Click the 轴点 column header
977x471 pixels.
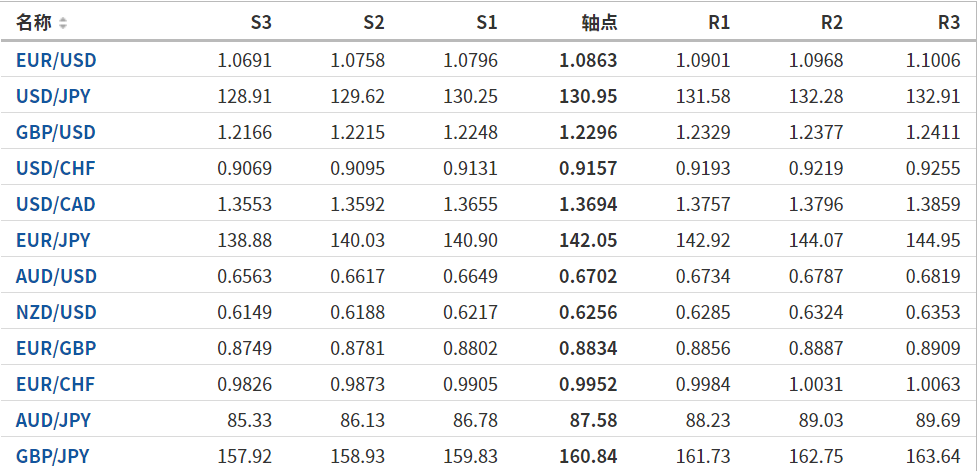click(x=599, y=23)
